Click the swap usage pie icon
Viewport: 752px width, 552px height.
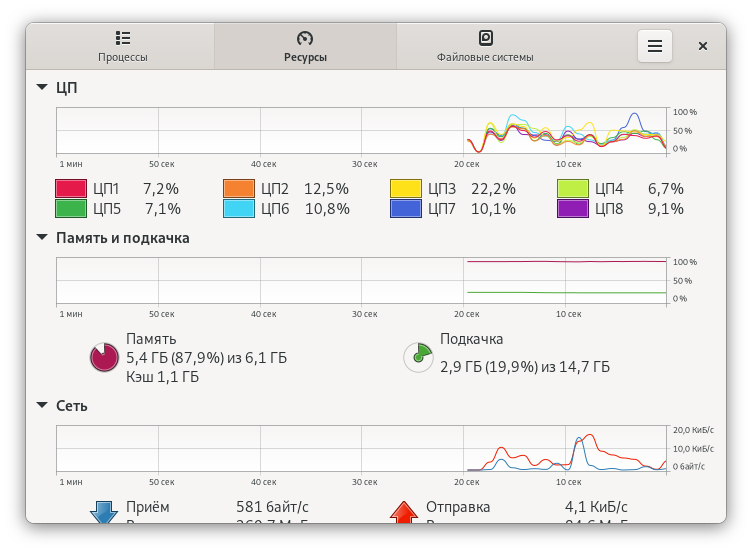pos(418,357)
